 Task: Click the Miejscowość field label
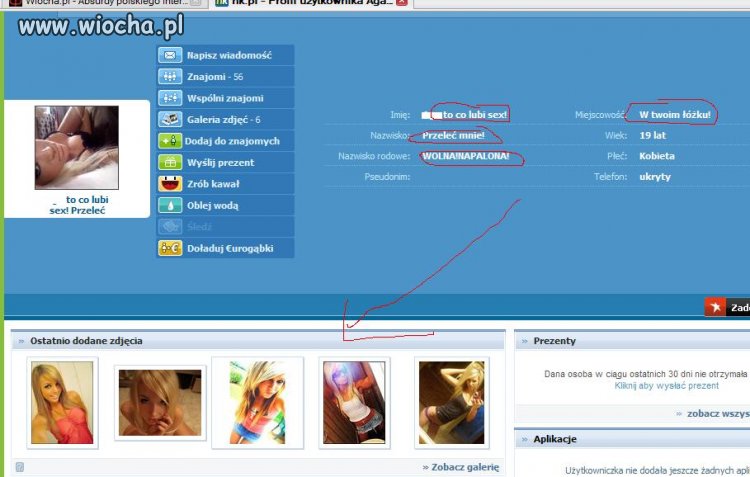[601, 115]
